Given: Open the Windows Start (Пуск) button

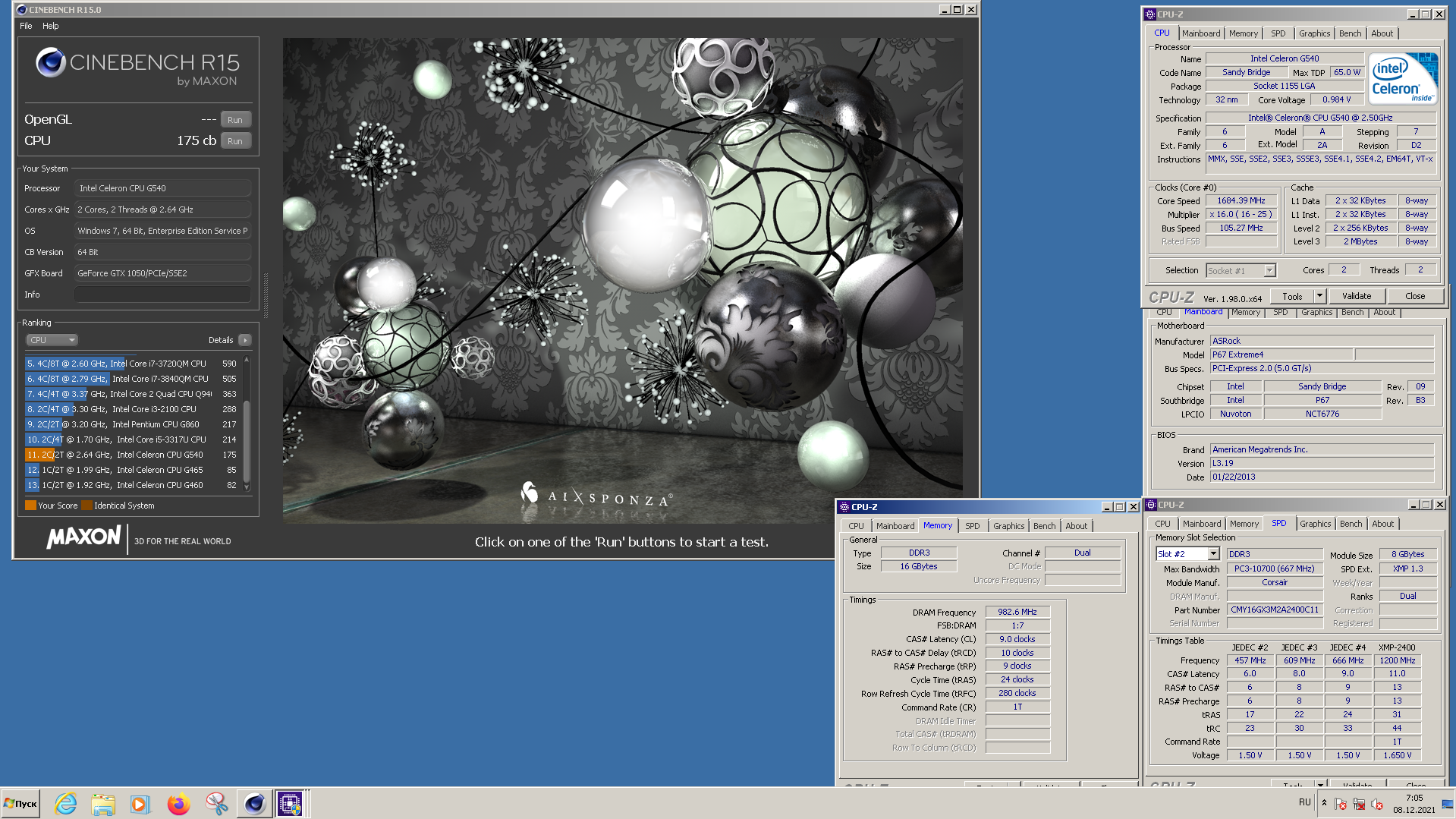Looking at the screenshot, I should click(x=21, y=803).
